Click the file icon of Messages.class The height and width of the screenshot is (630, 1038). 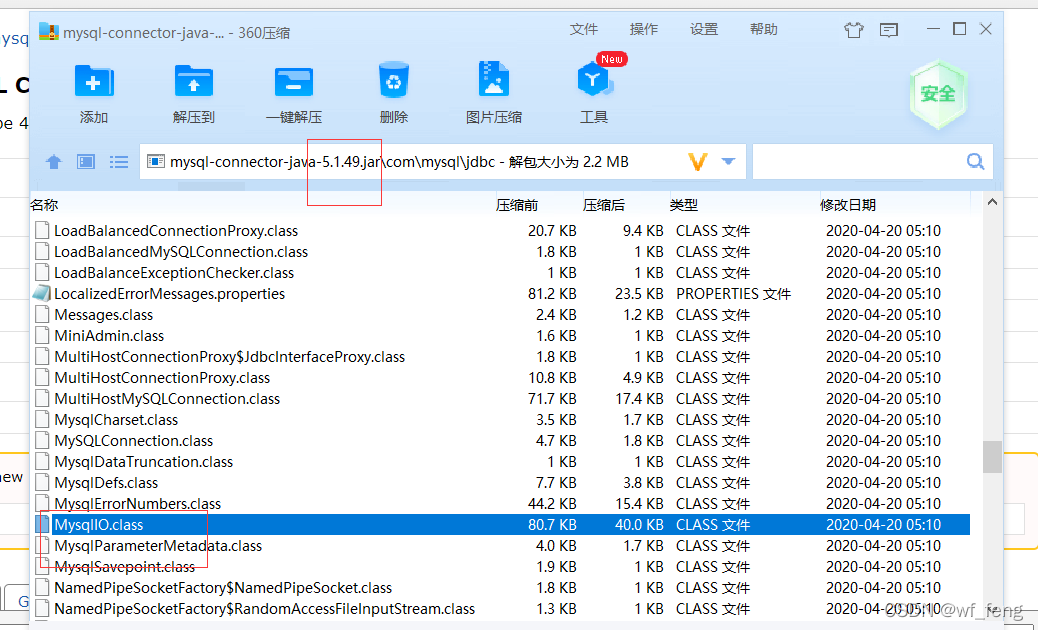coord(42,314)
